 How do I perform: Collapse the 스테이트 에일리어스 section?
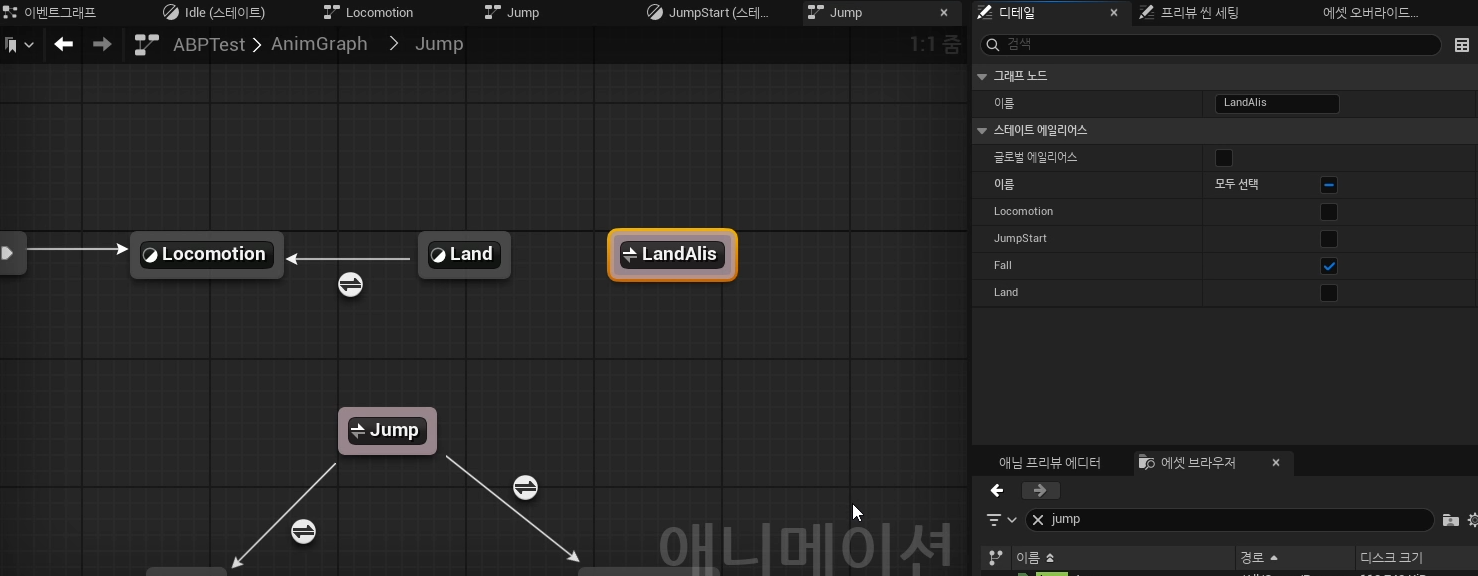[x=983, y=130]
